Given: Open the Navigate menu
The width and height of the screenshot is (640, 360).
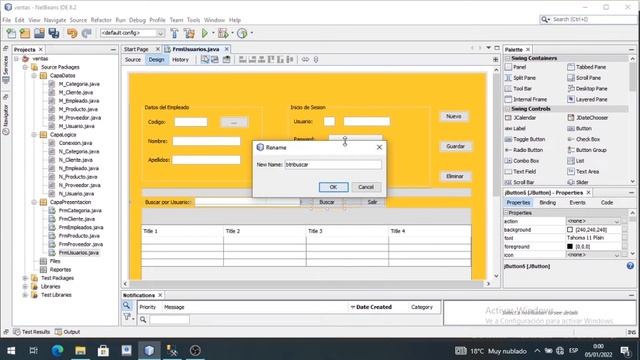Looking at the screenshot, I should click(x=55, y=20).
